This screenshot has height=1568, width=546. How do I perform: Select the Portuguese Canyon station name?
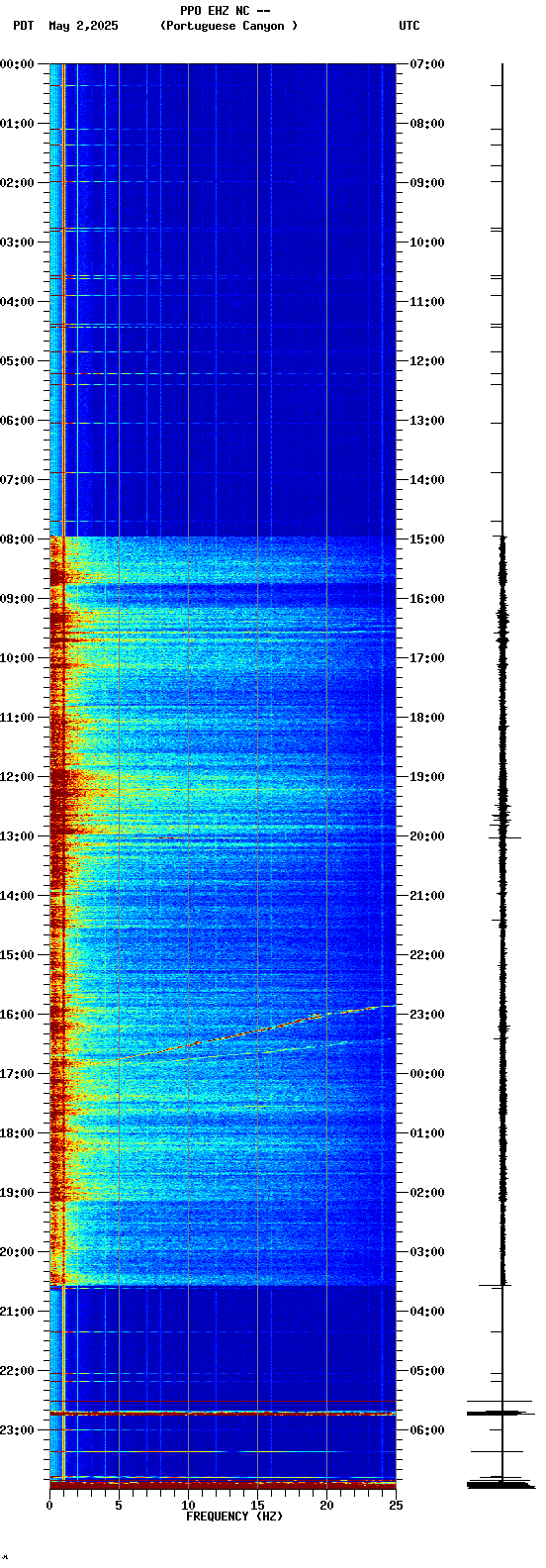click(x=228, y=26)
